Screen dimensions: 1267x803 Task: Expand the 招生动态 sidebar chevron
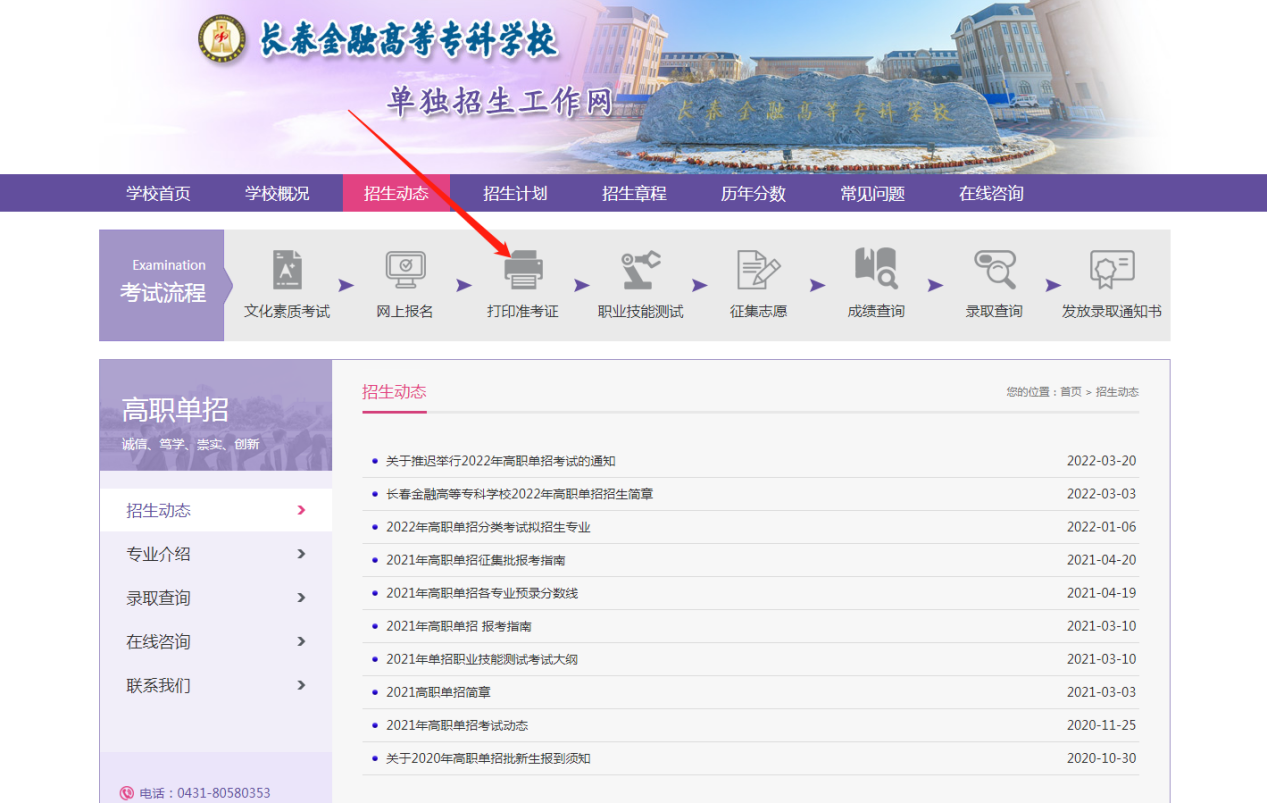(x=301, y=510)
